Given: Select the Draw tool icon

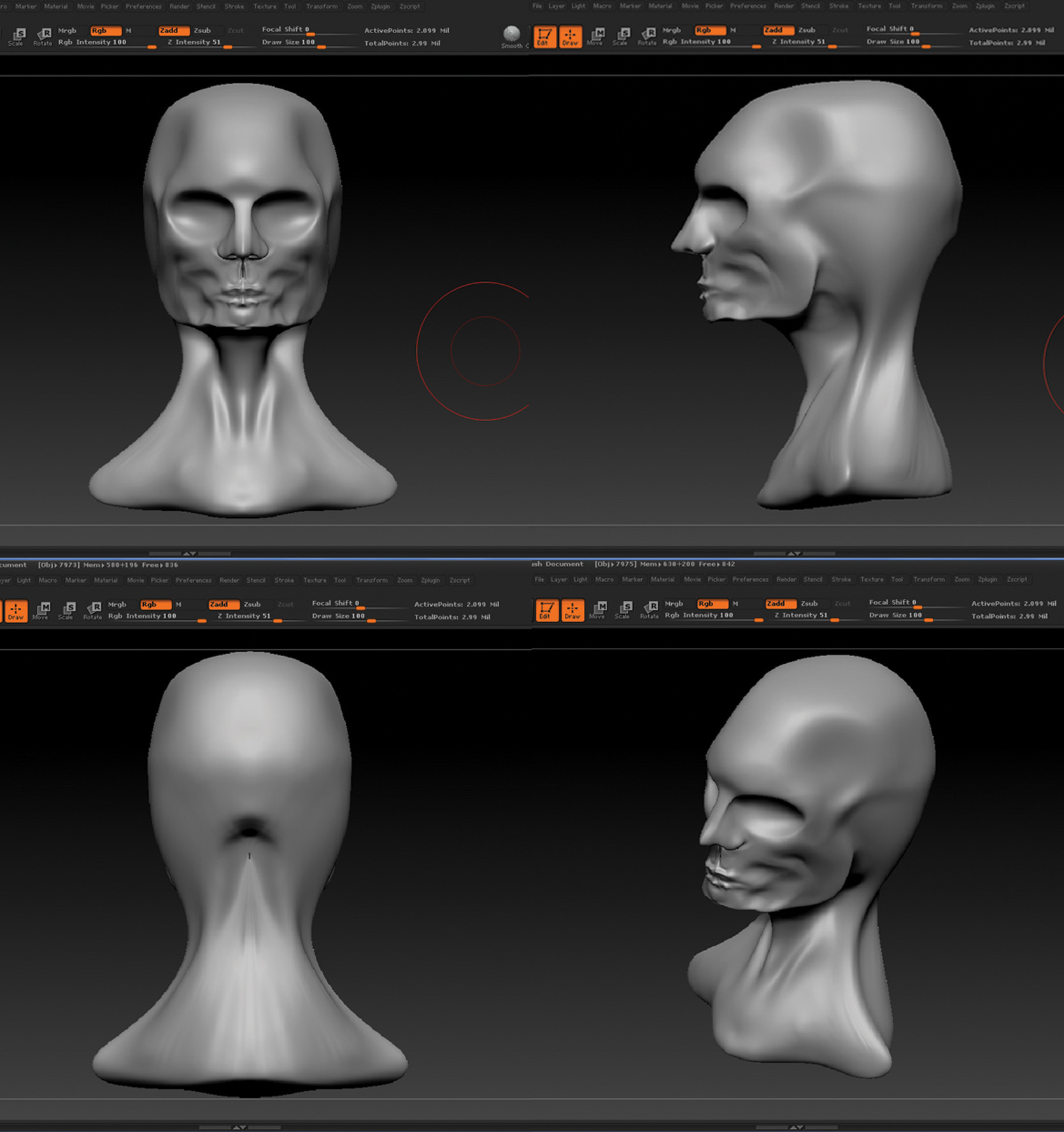Looking at the screenshot, I should point(571,36).
